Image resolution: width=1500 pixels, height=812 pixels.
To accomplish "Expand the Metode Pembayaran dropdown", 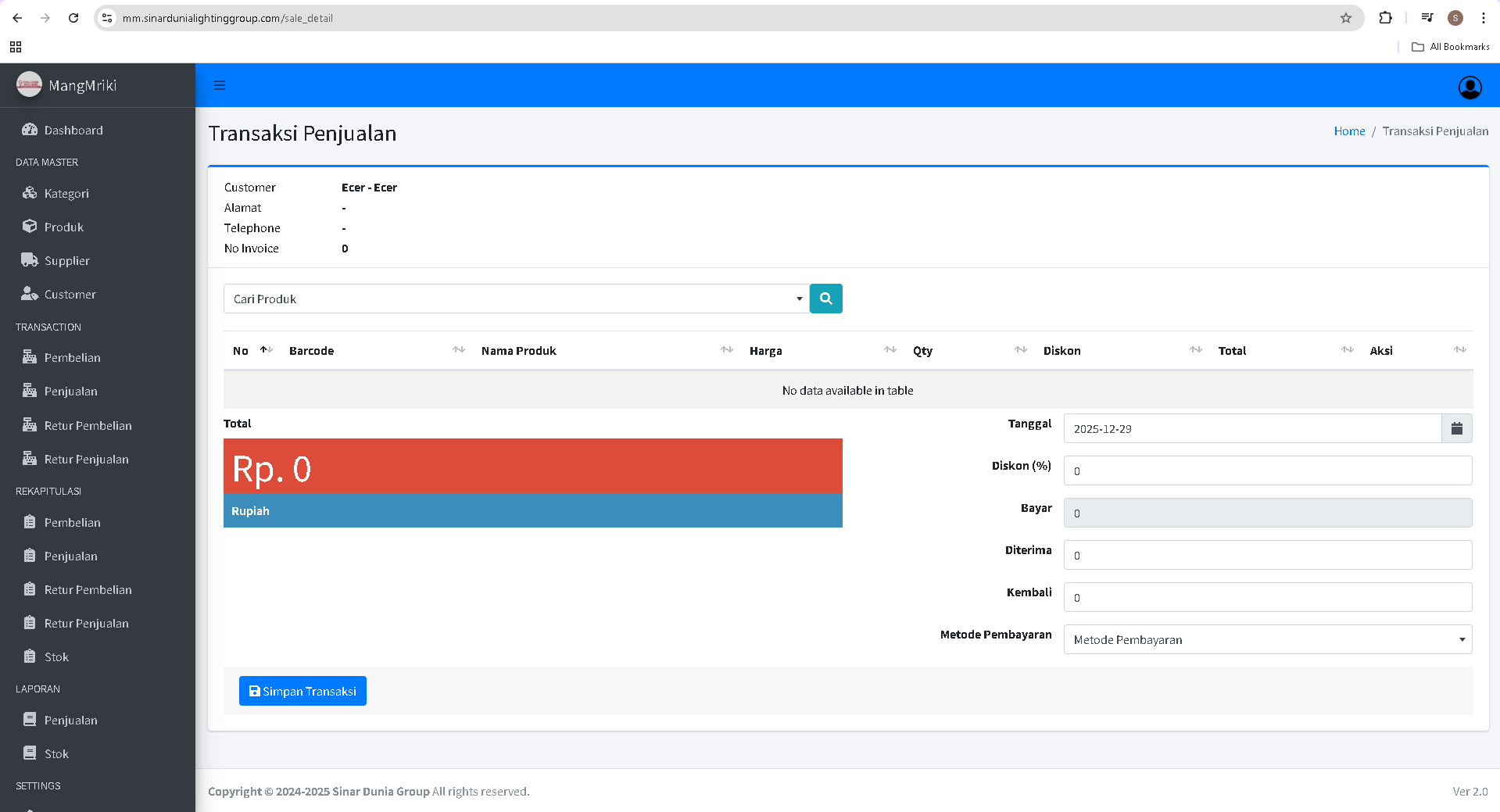I will pyautogui.click(x=1268, y=639).
